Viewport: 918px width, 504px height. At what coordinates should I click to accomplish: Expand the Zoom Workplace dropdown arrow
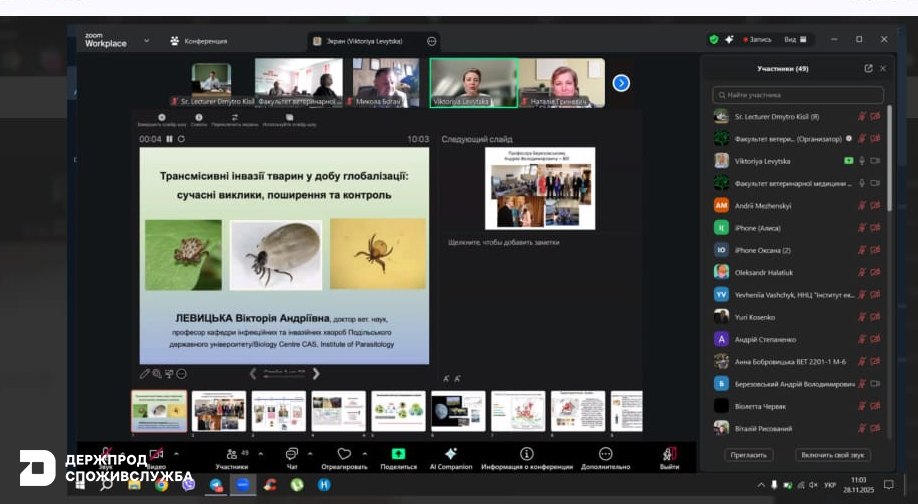pos(147,40)
